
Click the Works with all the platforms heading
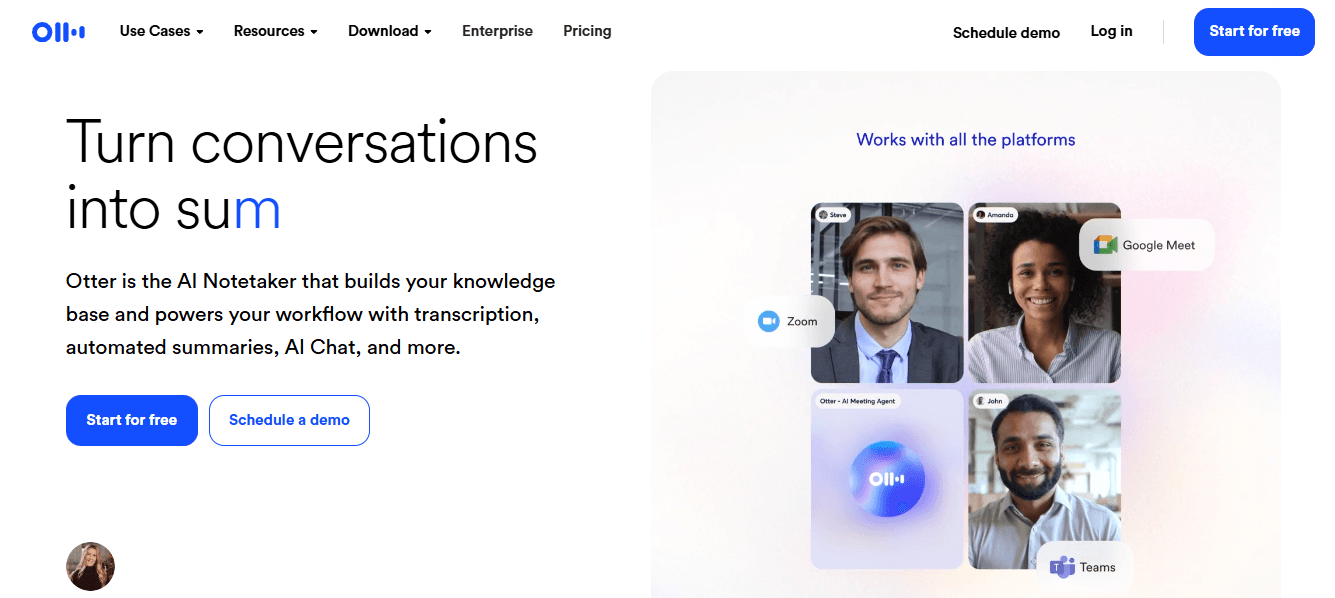pyautogui.click(x=966, y=139)
